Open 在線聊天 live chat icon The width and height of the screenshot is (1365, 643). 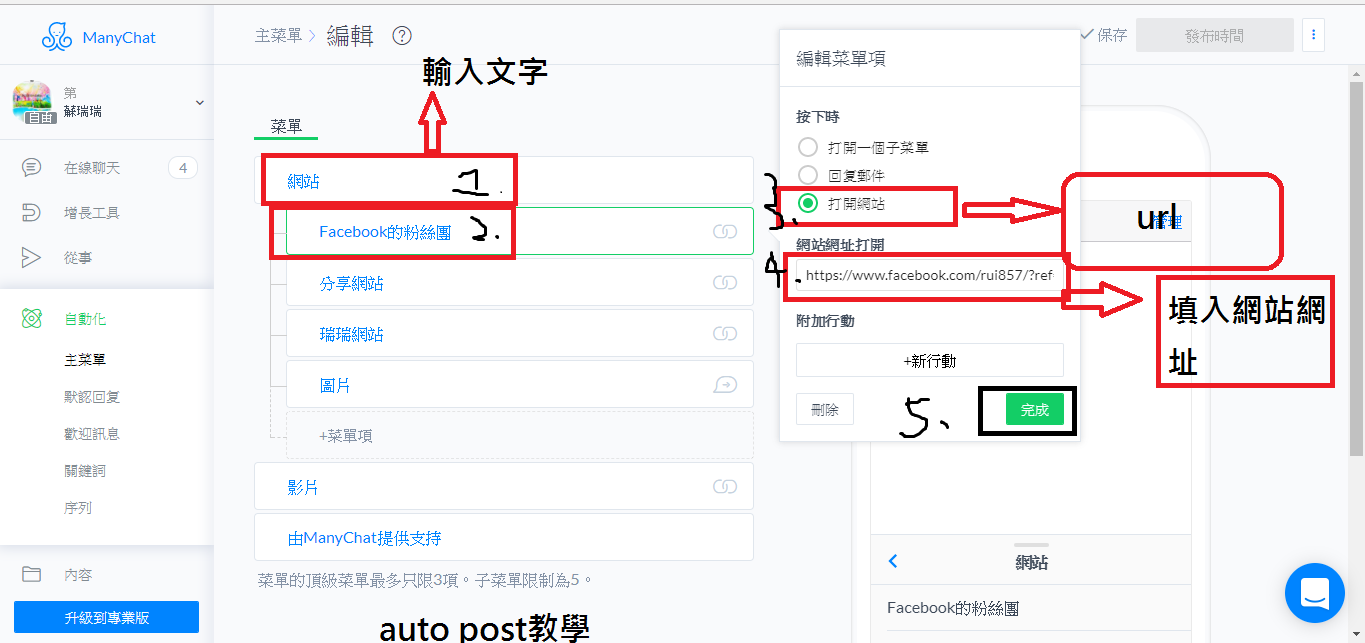pyautogui.click(x=32, y=168)
